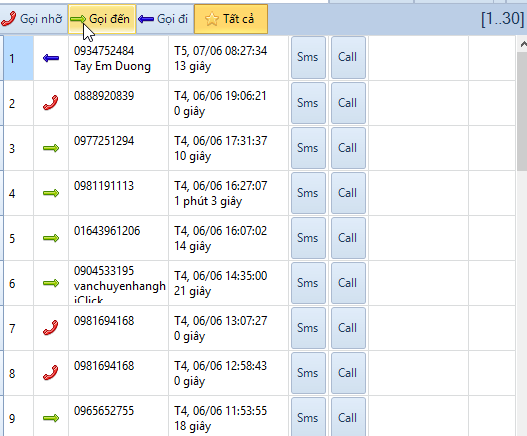
Task: Click phone number 0965652755
Action: pos(104,411)
